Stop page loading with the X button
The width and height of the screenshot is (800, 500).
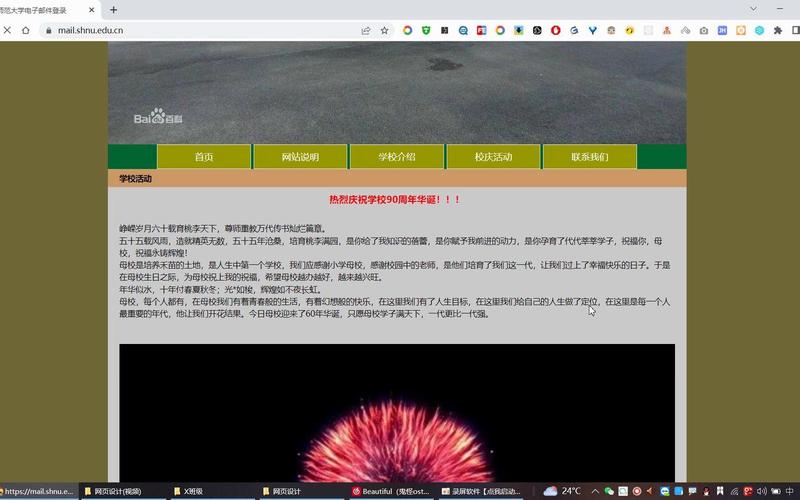click(8, 31)
